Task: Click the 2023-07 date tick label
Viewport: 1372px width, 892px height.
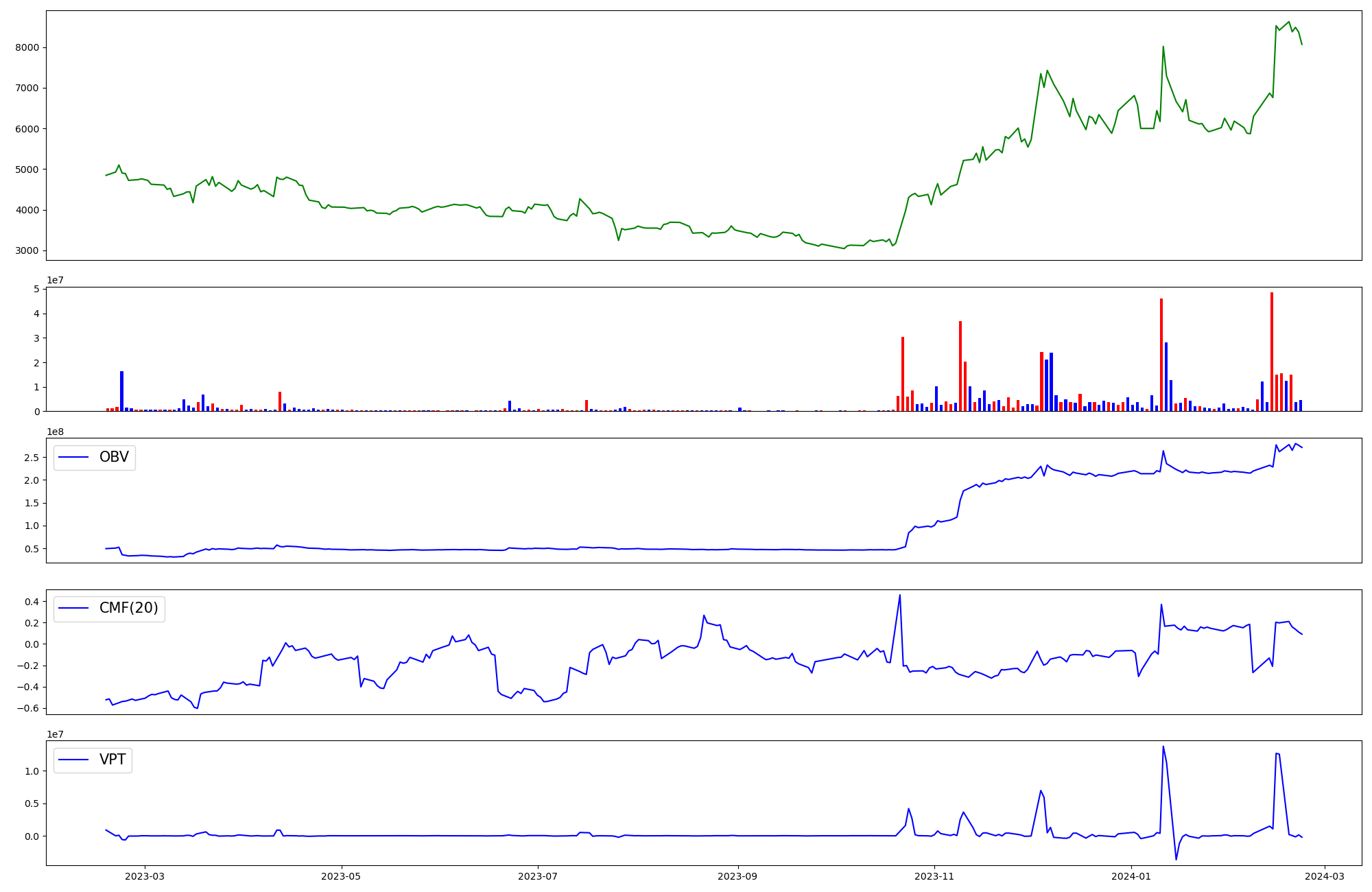Action: click(538, 876)
